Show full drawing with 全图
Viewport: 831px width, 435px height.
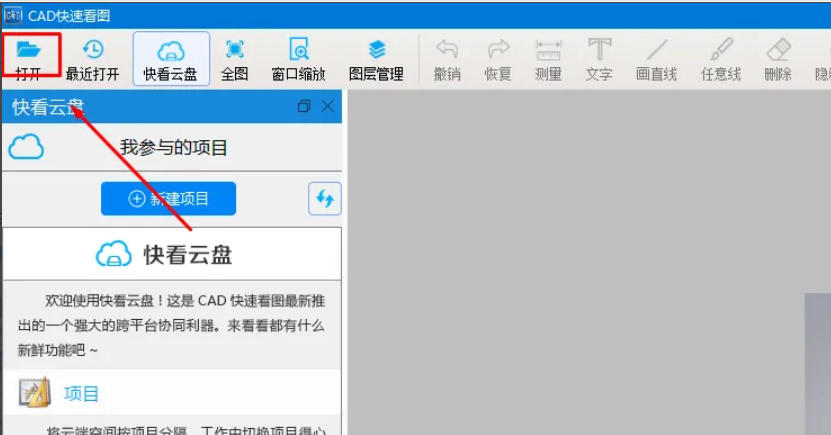[x=234, y=59]
